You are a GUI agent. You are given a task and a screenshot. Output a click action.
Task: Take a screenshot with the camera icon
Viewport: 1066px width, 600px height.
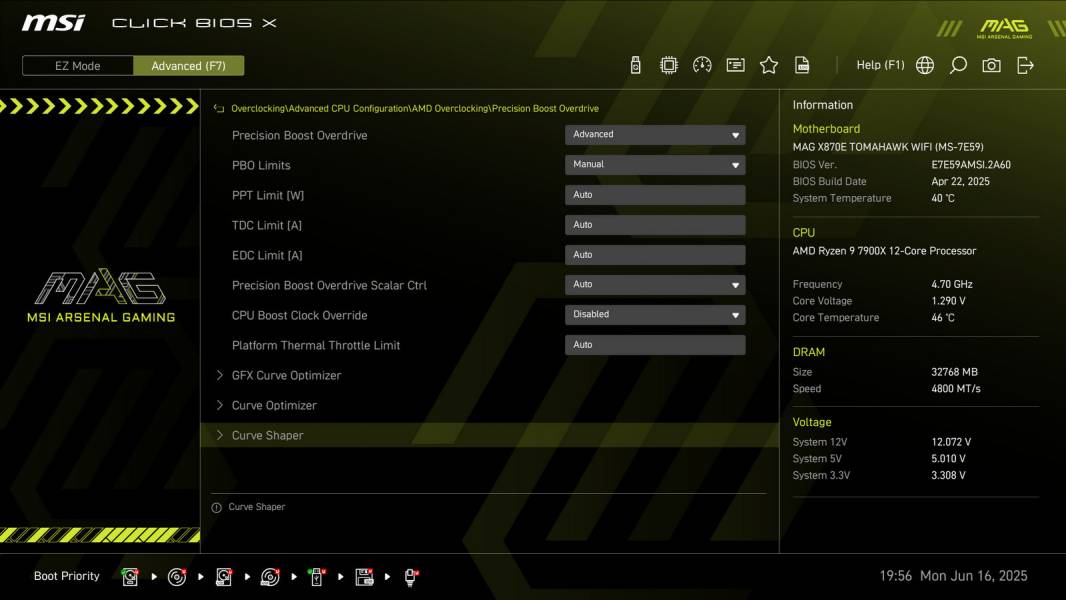(991, 65)
